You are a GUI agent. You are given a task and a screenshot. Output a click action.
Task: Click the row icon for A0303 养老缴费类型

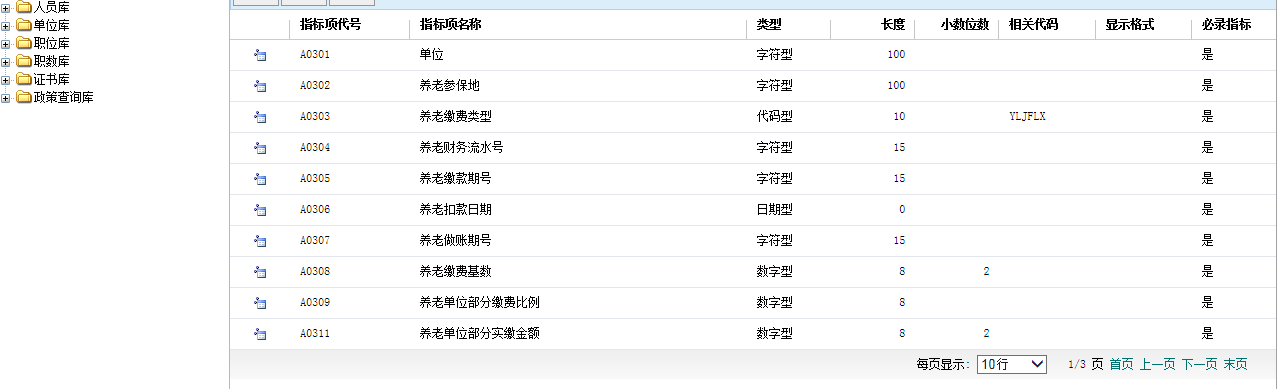tap(260, 117)
